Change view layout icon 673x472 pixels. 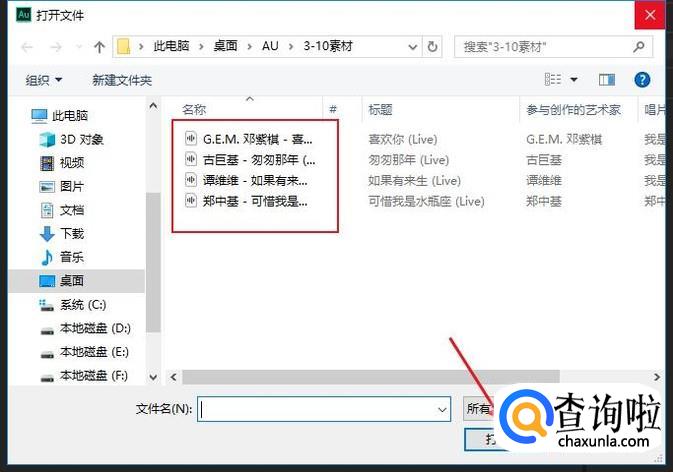tap(553, 79)
